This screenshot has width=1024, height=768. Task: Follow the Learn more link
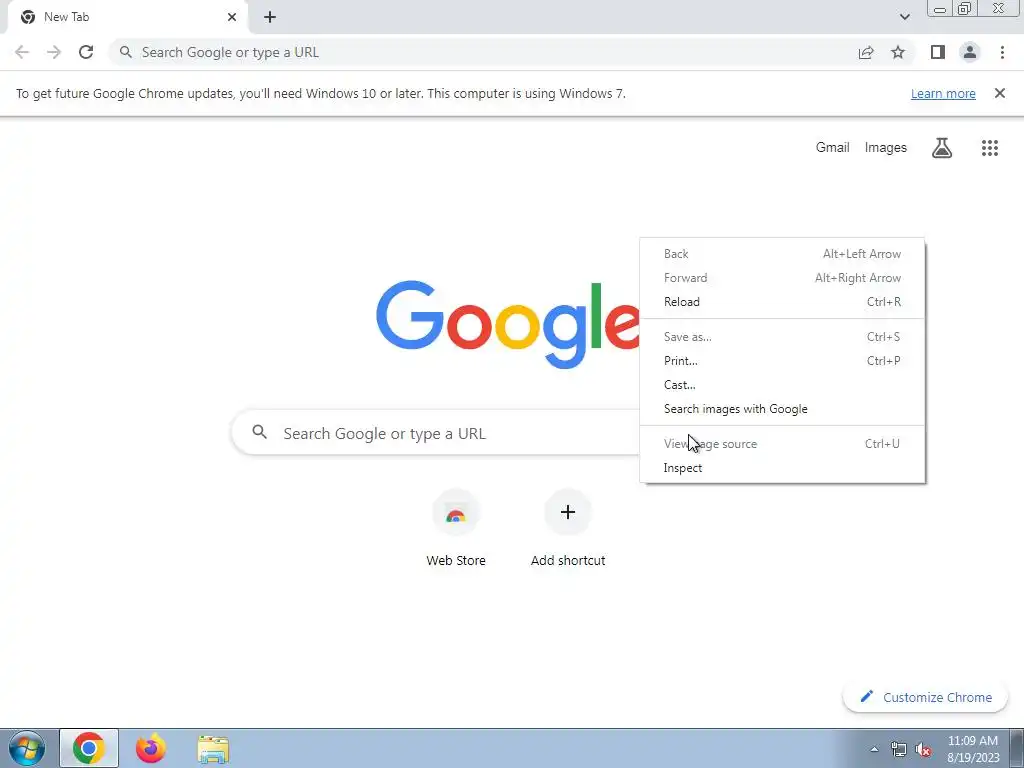tap(943, 93)
